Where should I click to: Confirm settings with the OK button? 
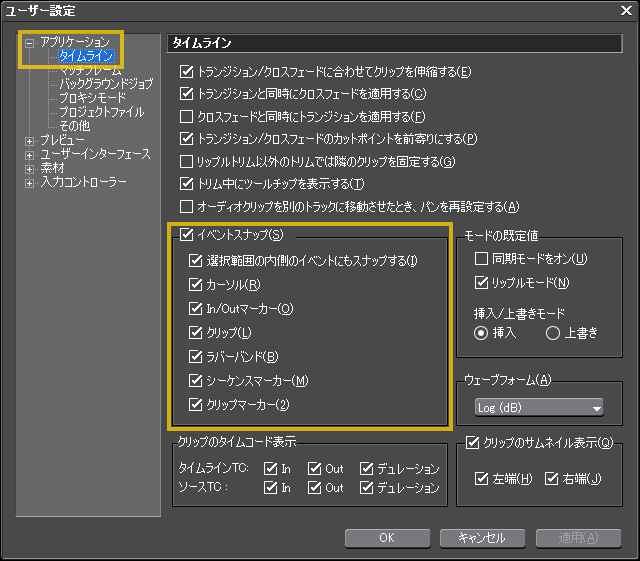click(387, 538)
